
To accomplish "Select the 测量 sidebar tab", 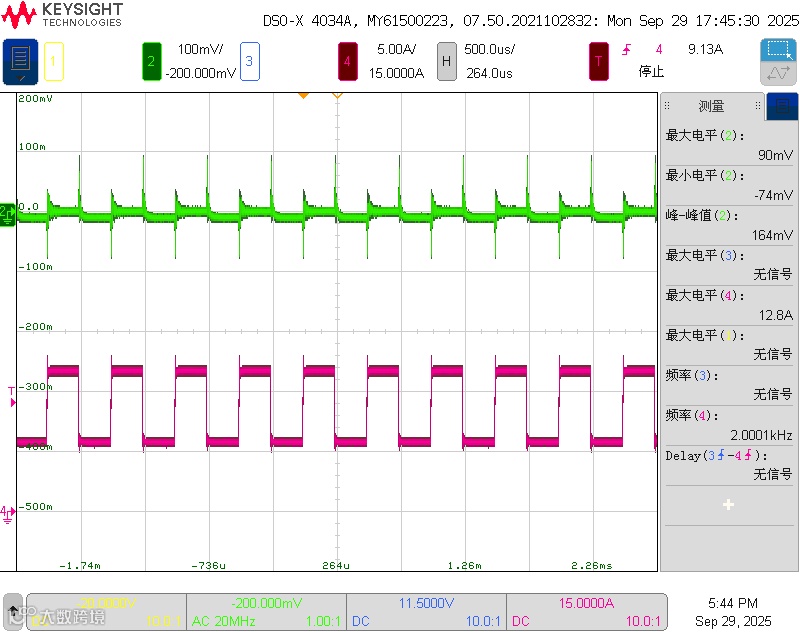I will point(711,106).
